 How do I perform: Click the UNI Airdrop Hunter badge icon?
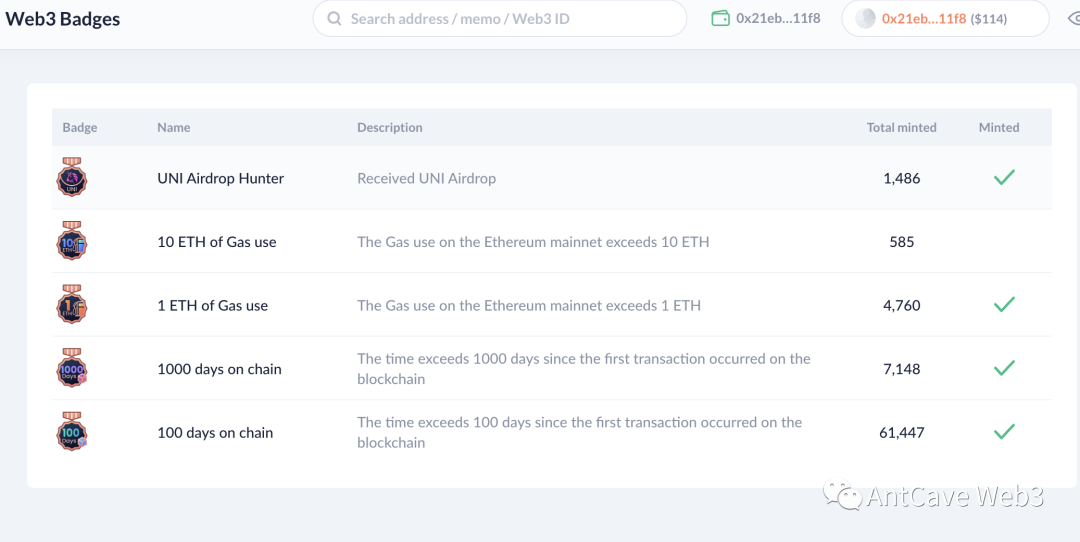tap(72, 178)
